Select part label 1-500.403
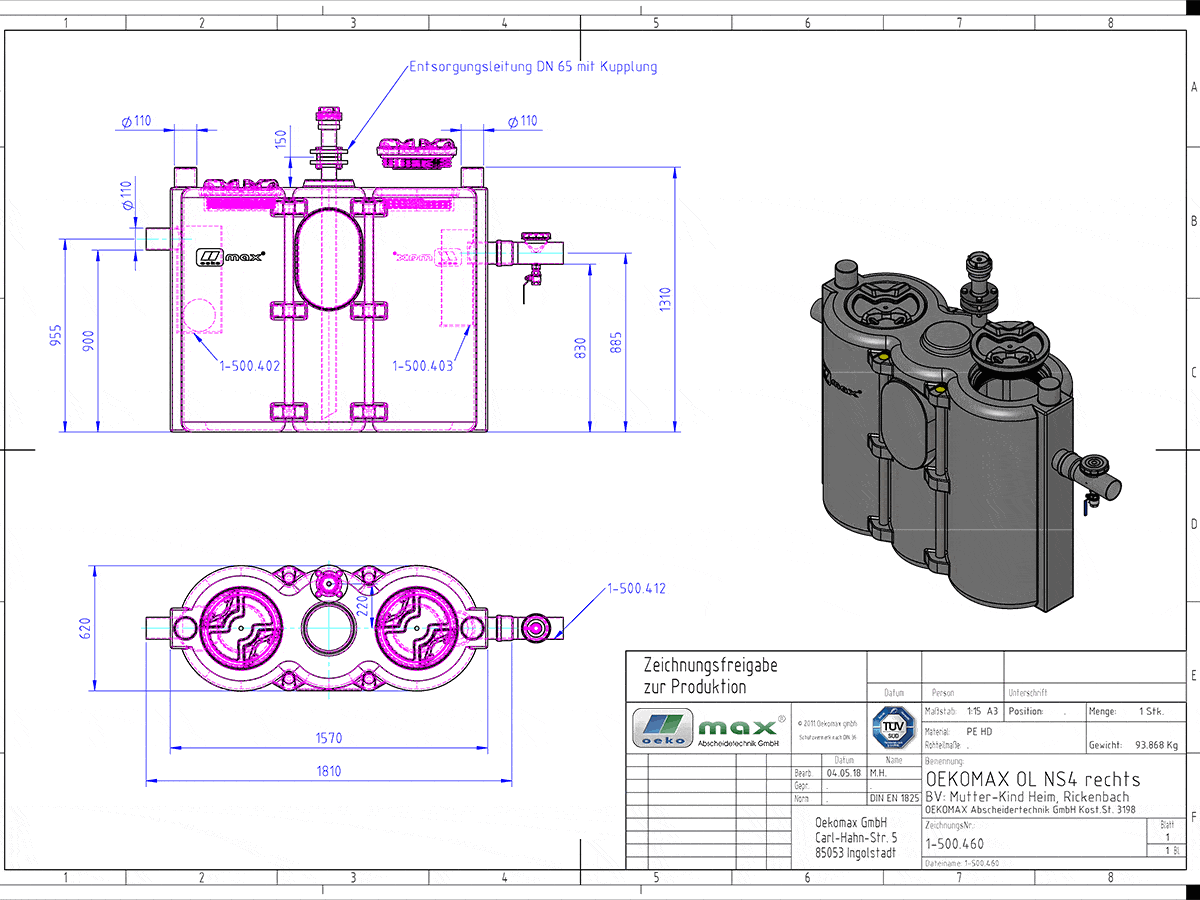The image size is (1200, 900). (x=423, y=366)
